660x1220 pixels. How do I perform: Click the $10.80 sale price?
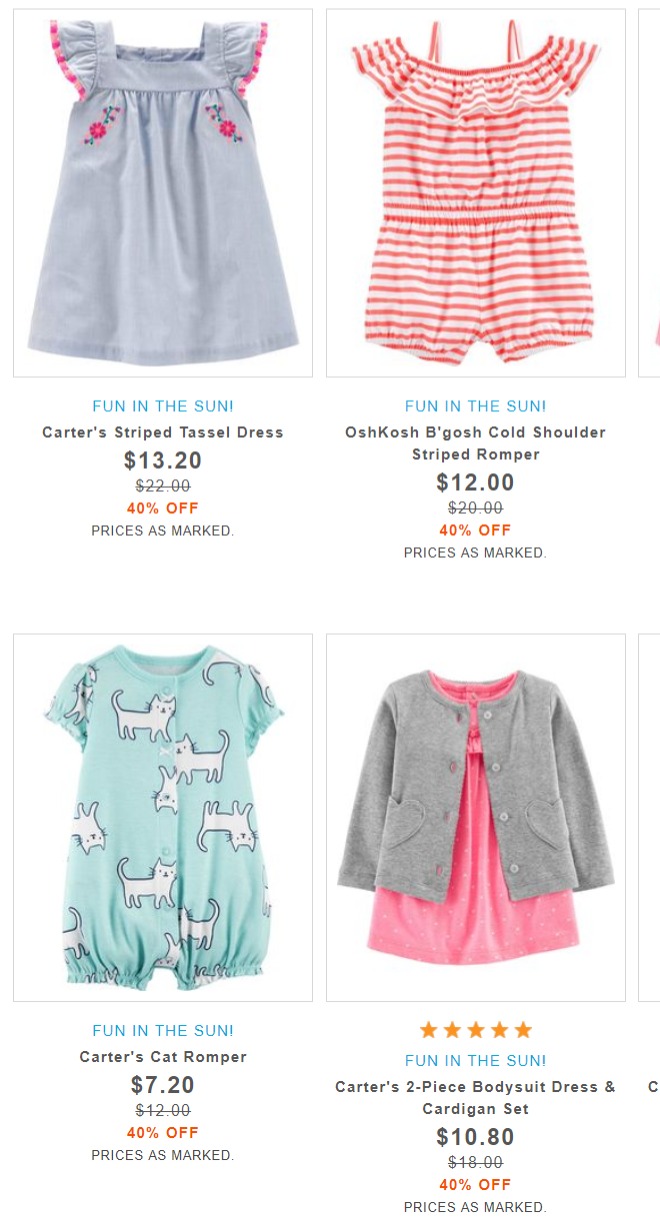476,1137
